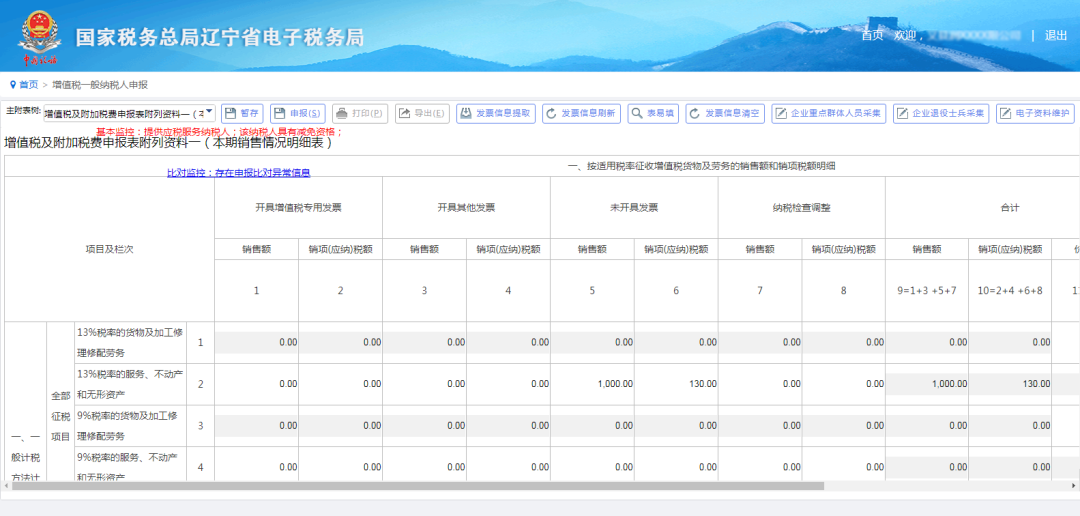Click the 纳税检查调整 column header

(x=802, y=207)
